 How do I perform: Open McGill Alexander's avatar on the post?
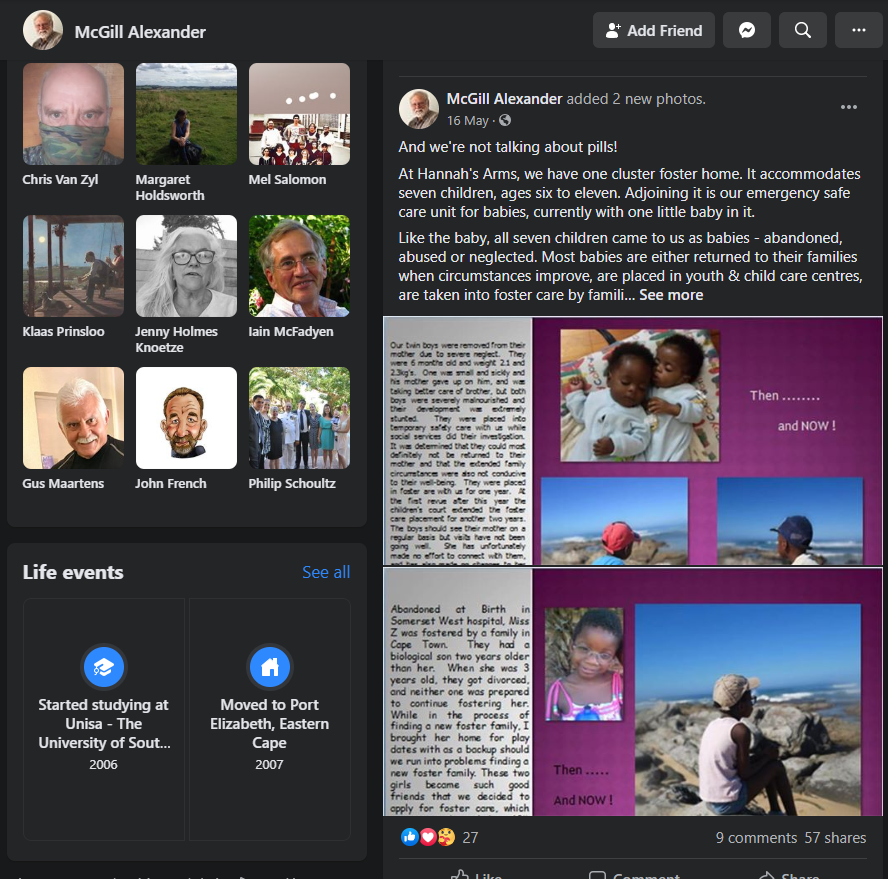[419, 109]
